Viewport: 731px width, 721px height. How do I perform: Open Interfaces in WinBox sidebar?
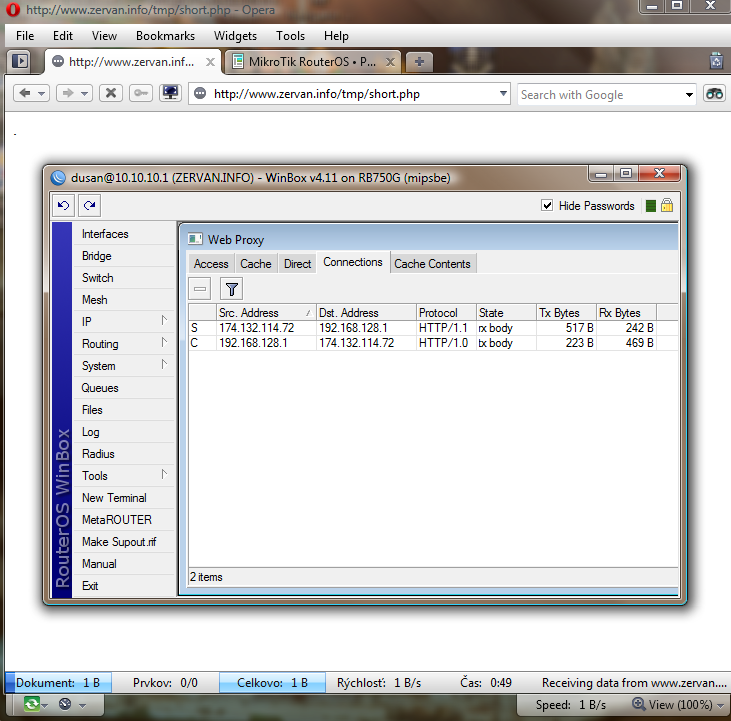[x=105, y=234]
